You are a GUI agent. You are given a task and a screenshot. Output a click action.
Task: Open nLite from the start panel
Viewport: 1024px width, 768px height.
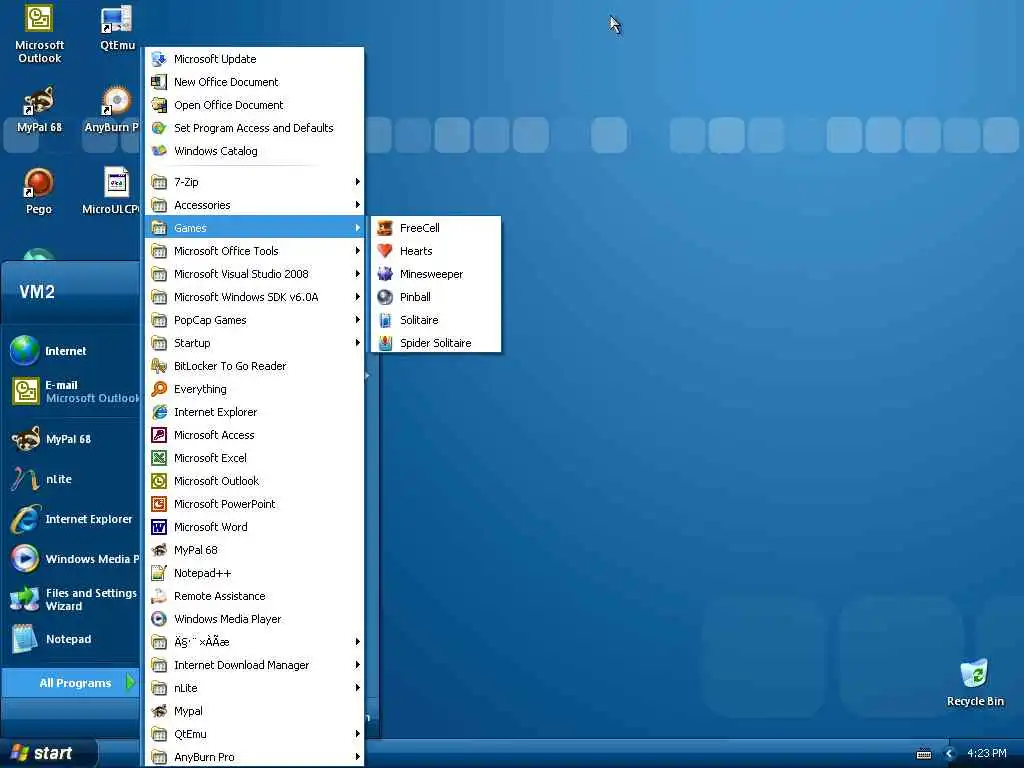[71, 479]
